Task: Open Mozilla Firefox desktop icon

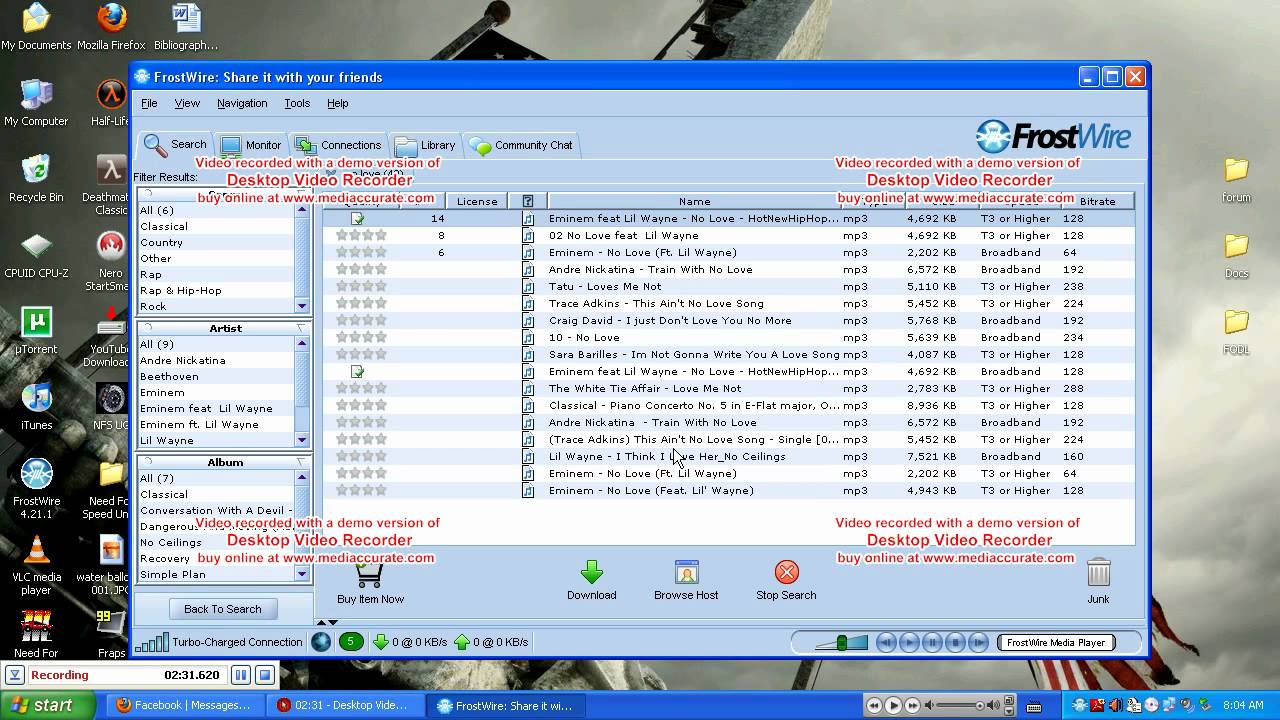Action: (112, 18)
